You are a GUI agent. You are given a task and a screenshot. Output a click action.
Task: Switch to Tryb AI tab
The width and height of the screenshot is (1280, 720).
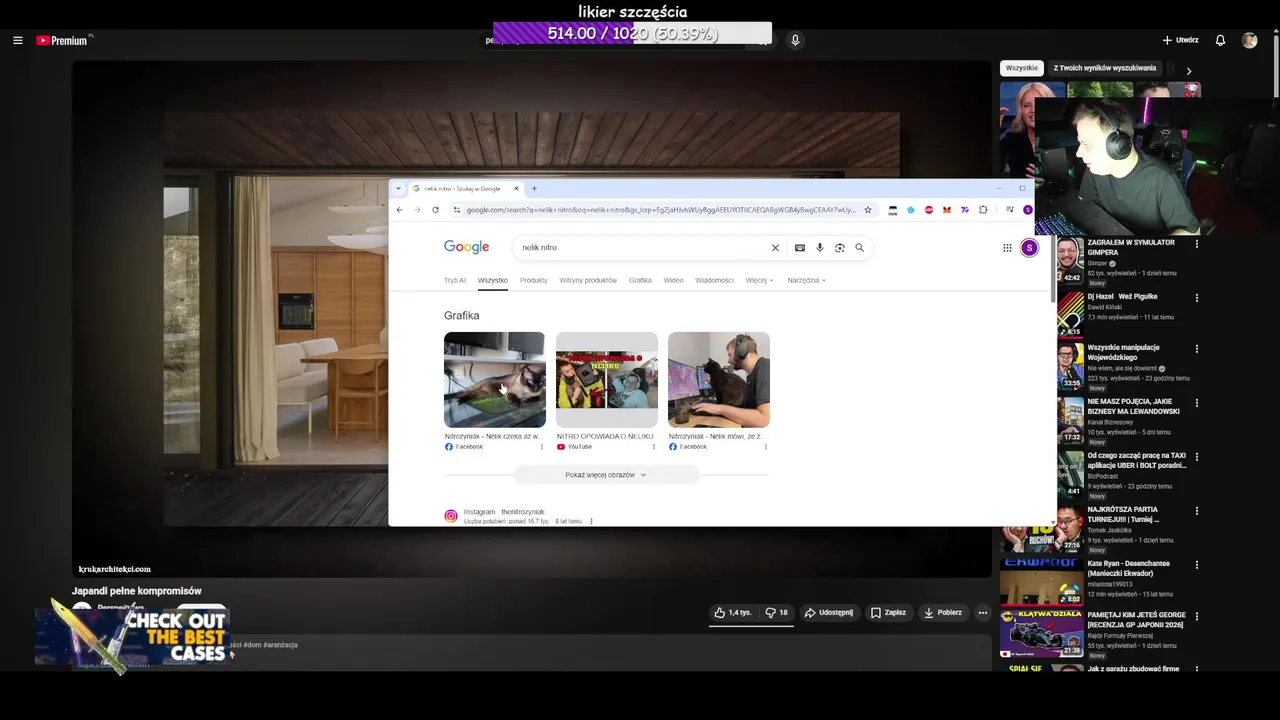(455, 280)
